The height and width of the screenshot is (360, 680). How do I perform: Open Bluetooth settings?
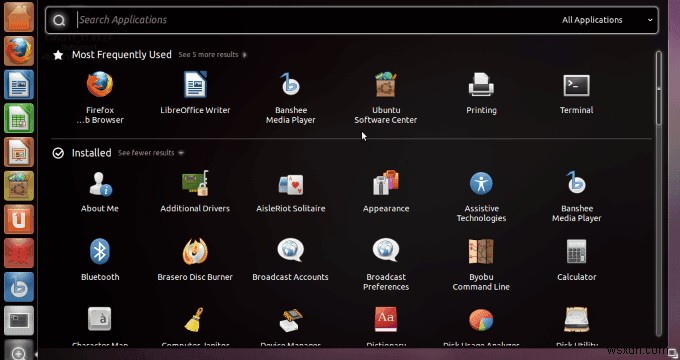(x=100, y=260)
